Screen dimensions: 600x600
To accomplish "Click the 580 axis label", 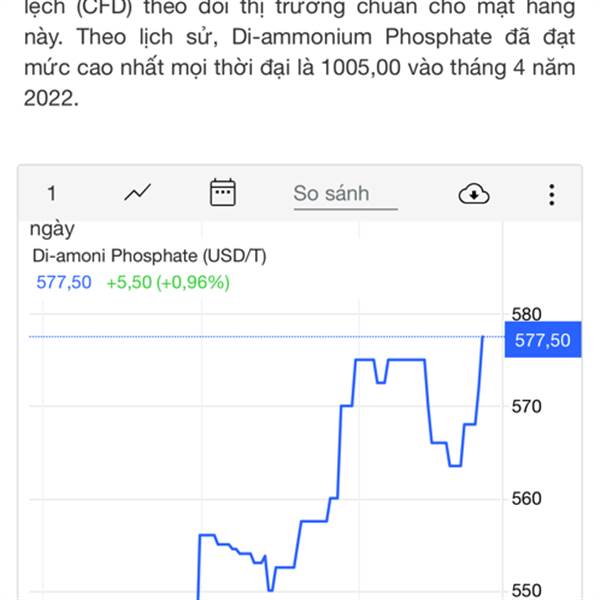I will coord(526,314).
